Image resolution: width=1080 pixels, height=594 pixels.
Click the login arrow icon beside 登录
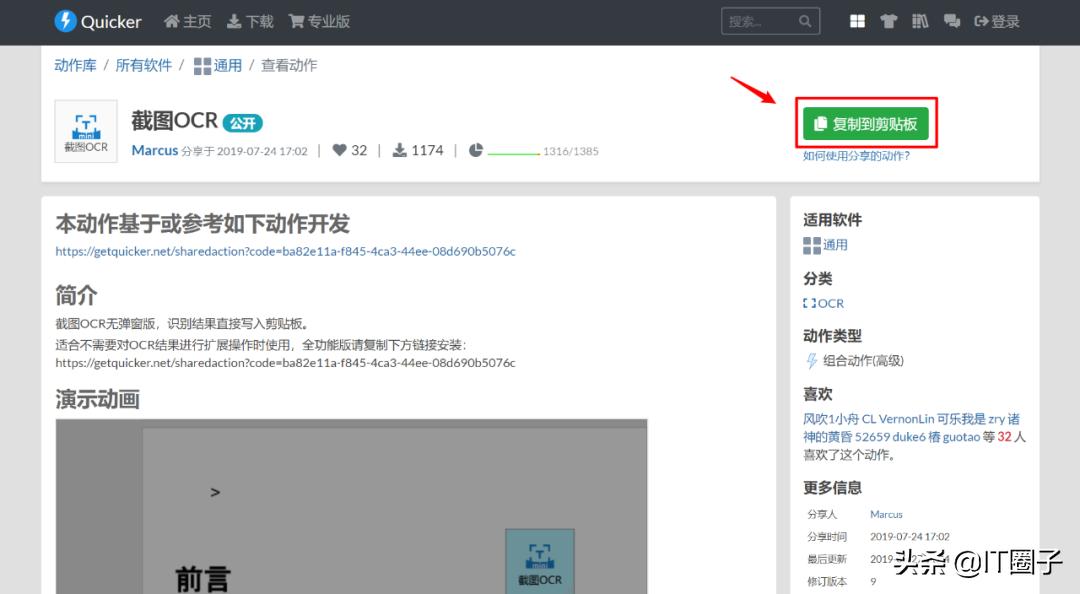coord(984,20)
